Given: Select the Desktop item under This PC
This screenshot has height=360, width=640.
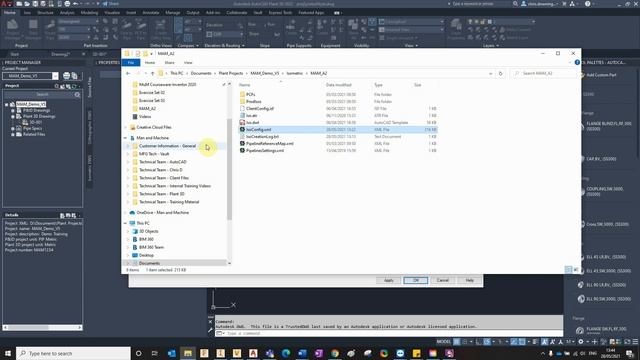Looking at the screenshot, I should pos(146,255).
